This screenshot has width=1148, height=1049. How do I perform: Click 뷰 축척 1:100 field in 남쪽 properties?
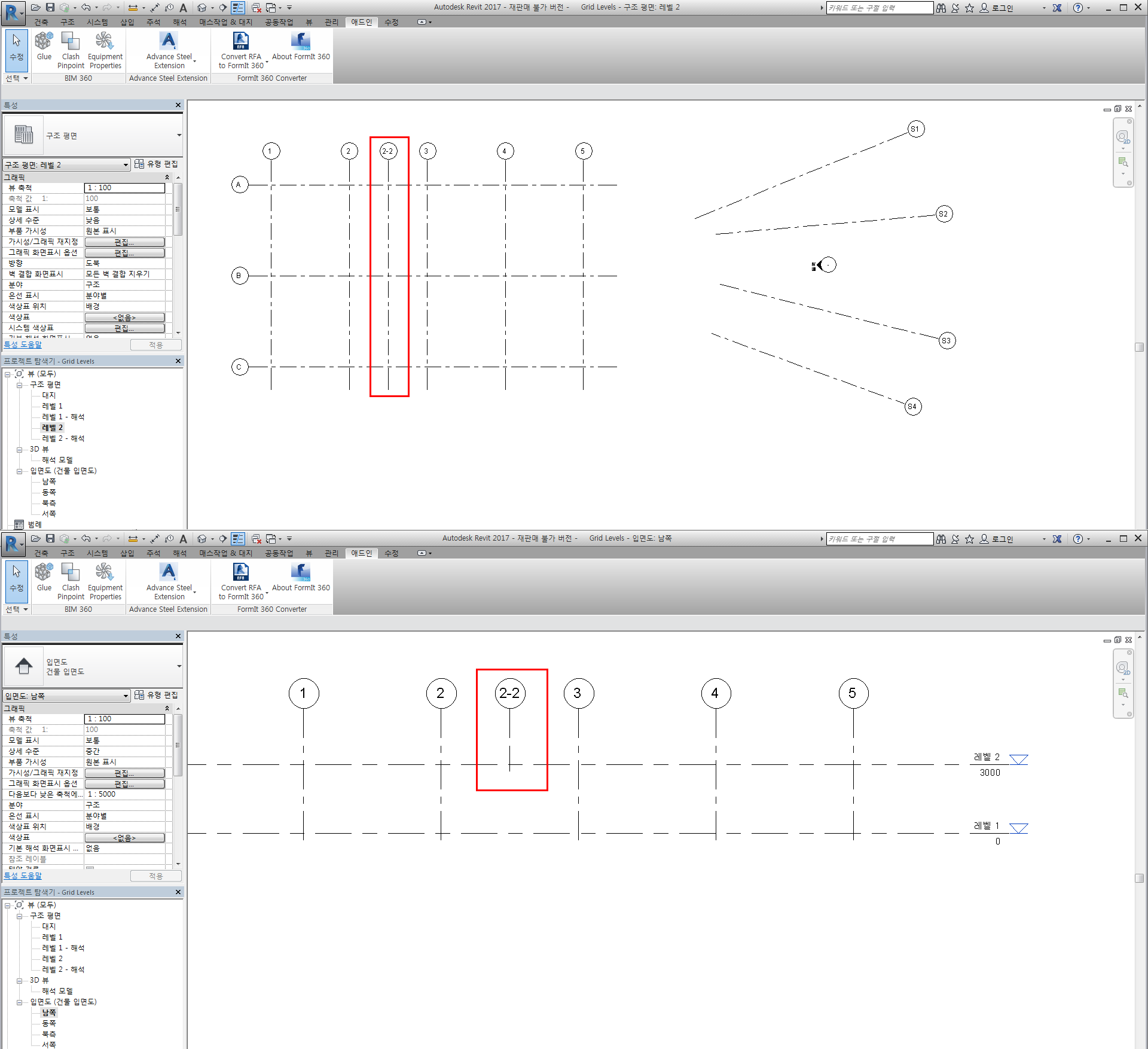(124, 719)
